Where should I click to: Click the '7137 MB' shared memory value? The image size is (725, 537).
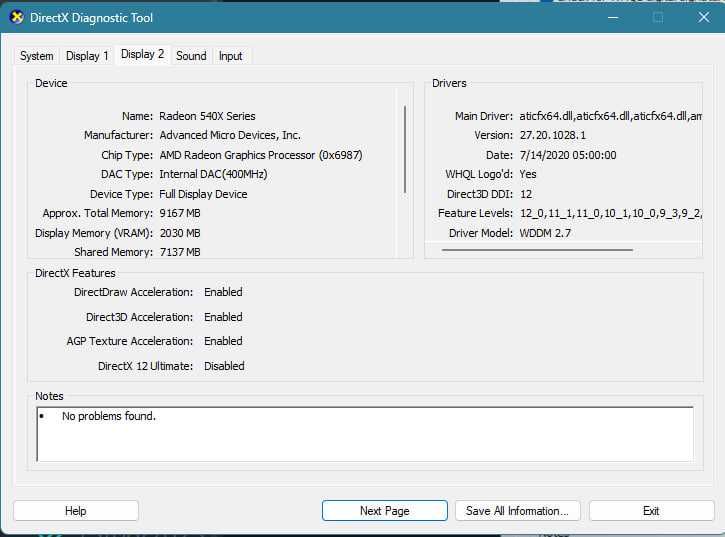tap(180, 252)
